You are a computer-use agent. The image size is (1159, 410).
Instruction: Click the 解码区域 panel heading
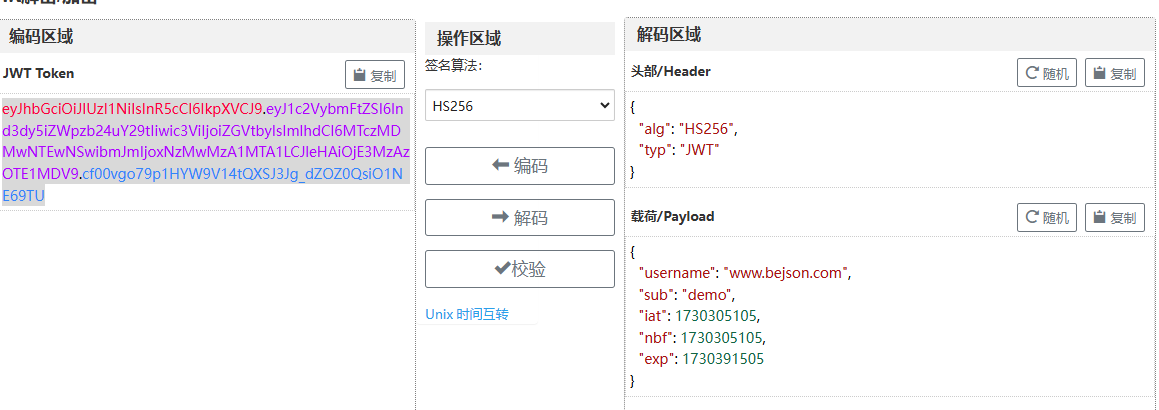669,34
